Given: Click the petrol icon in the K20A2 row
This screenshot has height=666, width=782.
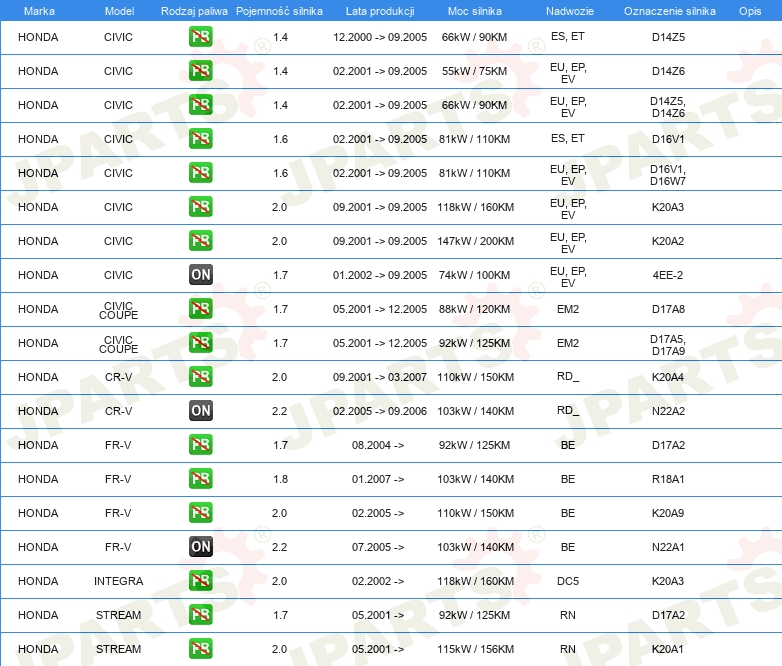Looking at the screenshot, I should [200, 240].
